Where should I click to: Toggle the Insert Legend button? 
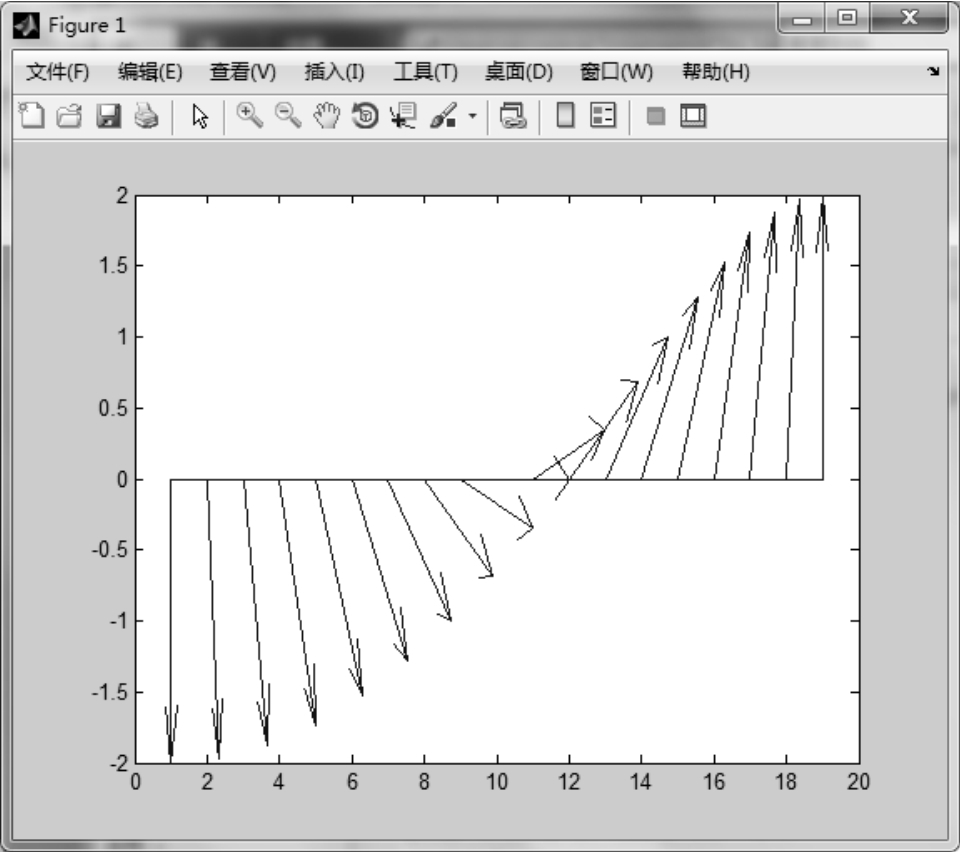tap(602, 117)
